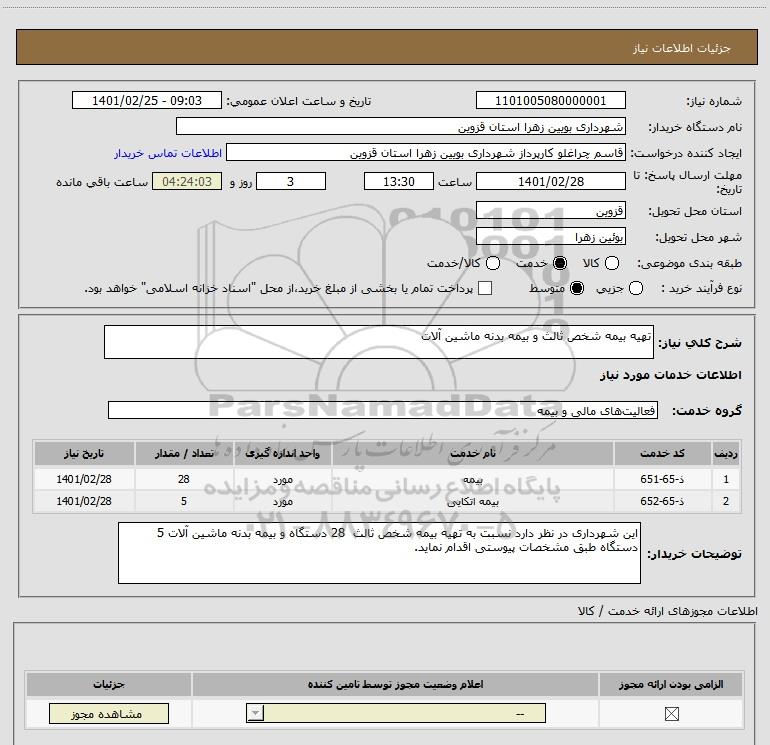
Task: Click need date in row 2
Action: (x=84, y=501)
